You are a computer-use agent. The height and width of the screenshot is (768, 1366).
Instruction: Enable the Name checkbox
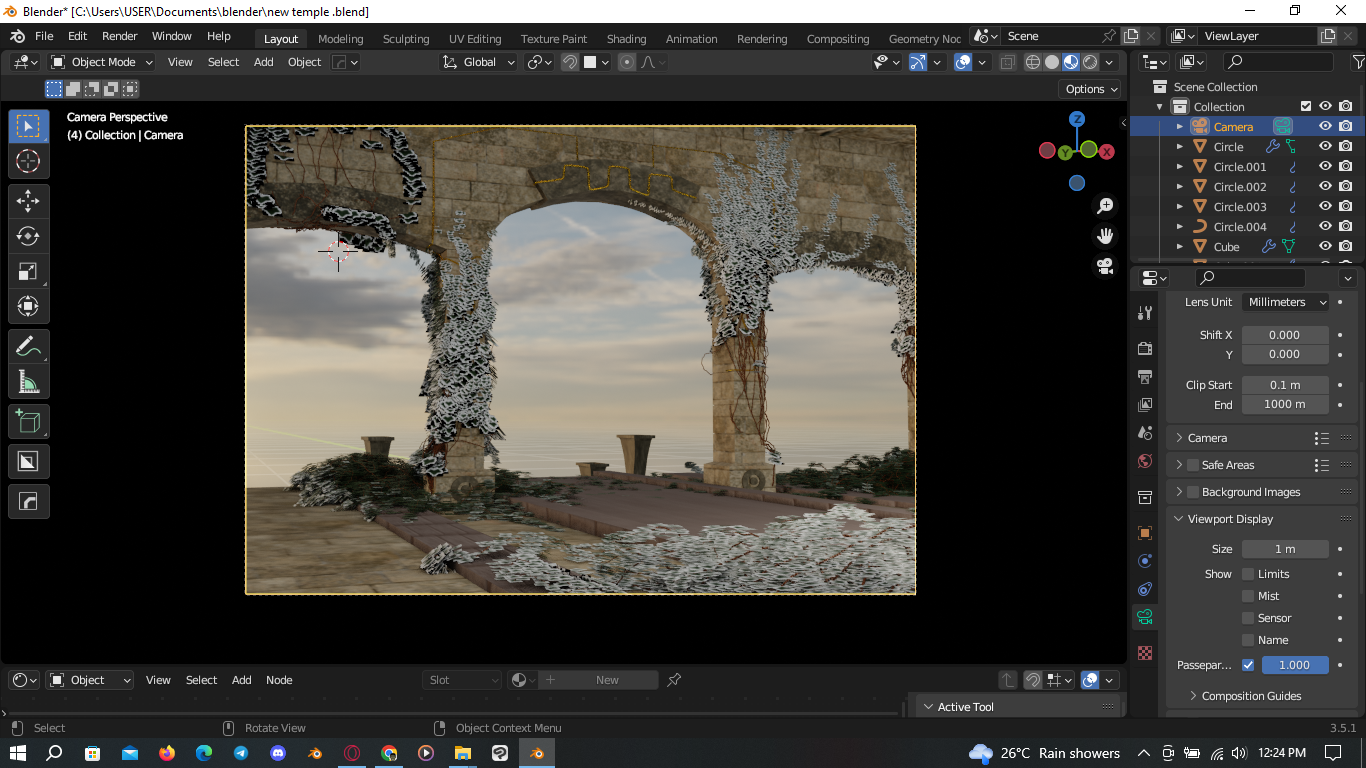1248,640
